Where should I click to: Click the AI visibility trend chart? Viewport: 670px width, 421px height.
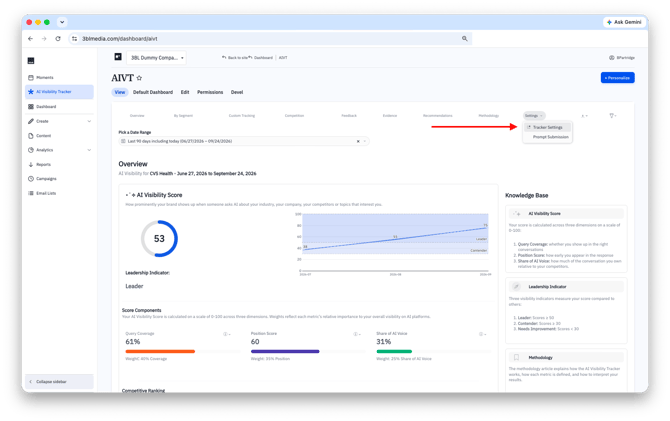point(393,244)
